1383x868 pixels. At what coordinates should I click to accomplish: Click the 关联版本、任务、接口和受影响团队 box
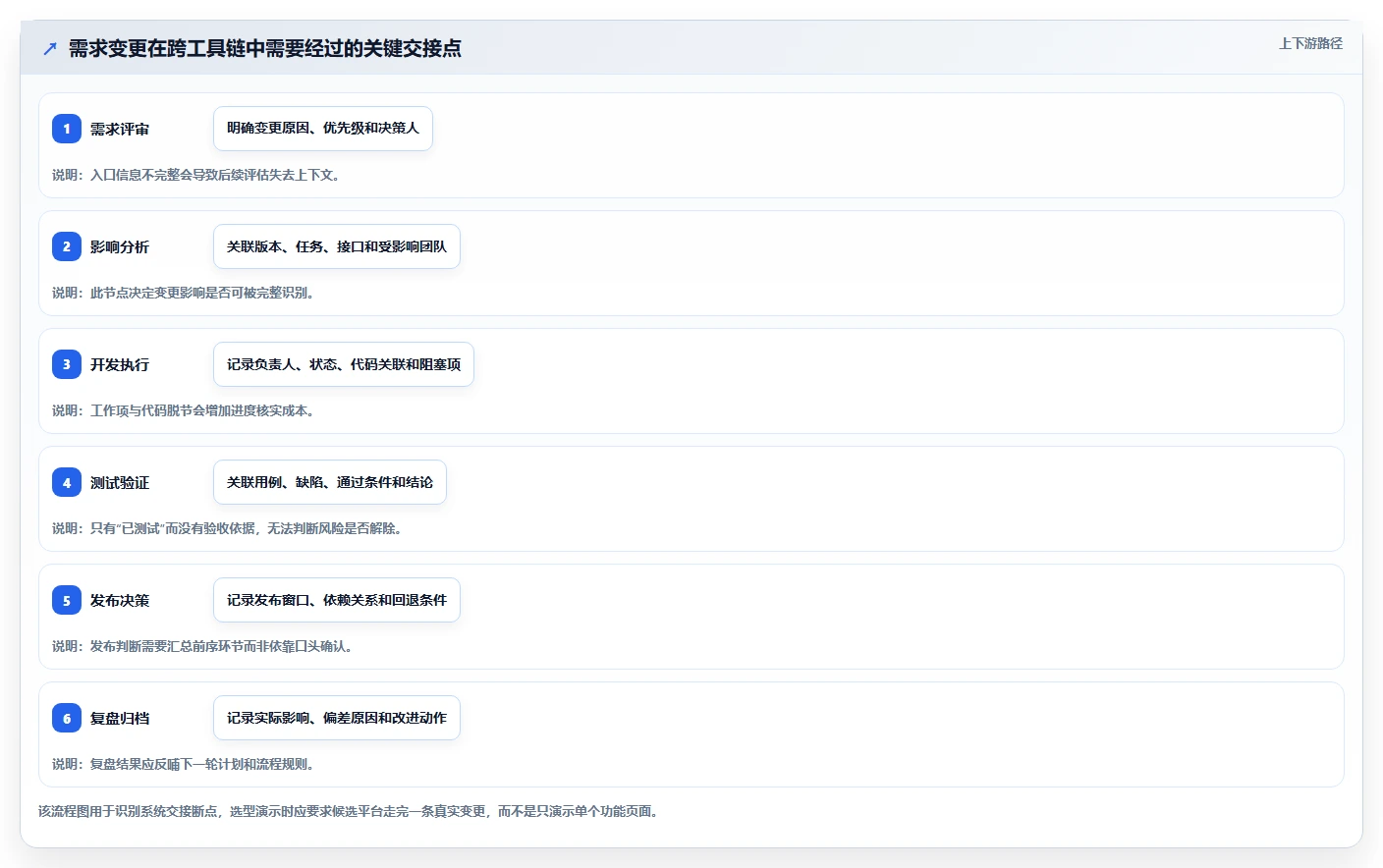[x=337, y=246]
